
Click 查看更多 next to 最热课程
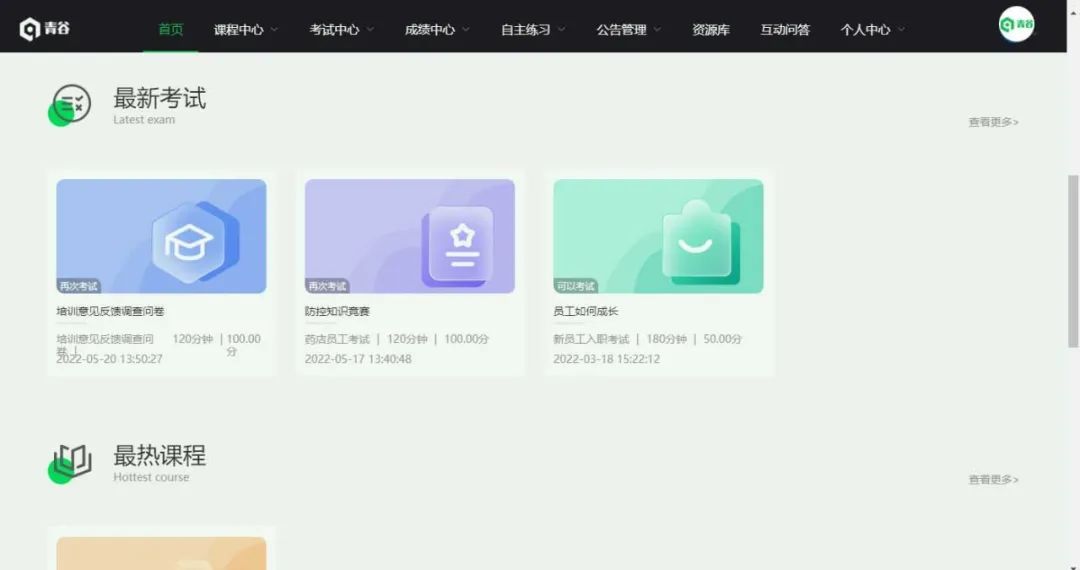point(993,480)
